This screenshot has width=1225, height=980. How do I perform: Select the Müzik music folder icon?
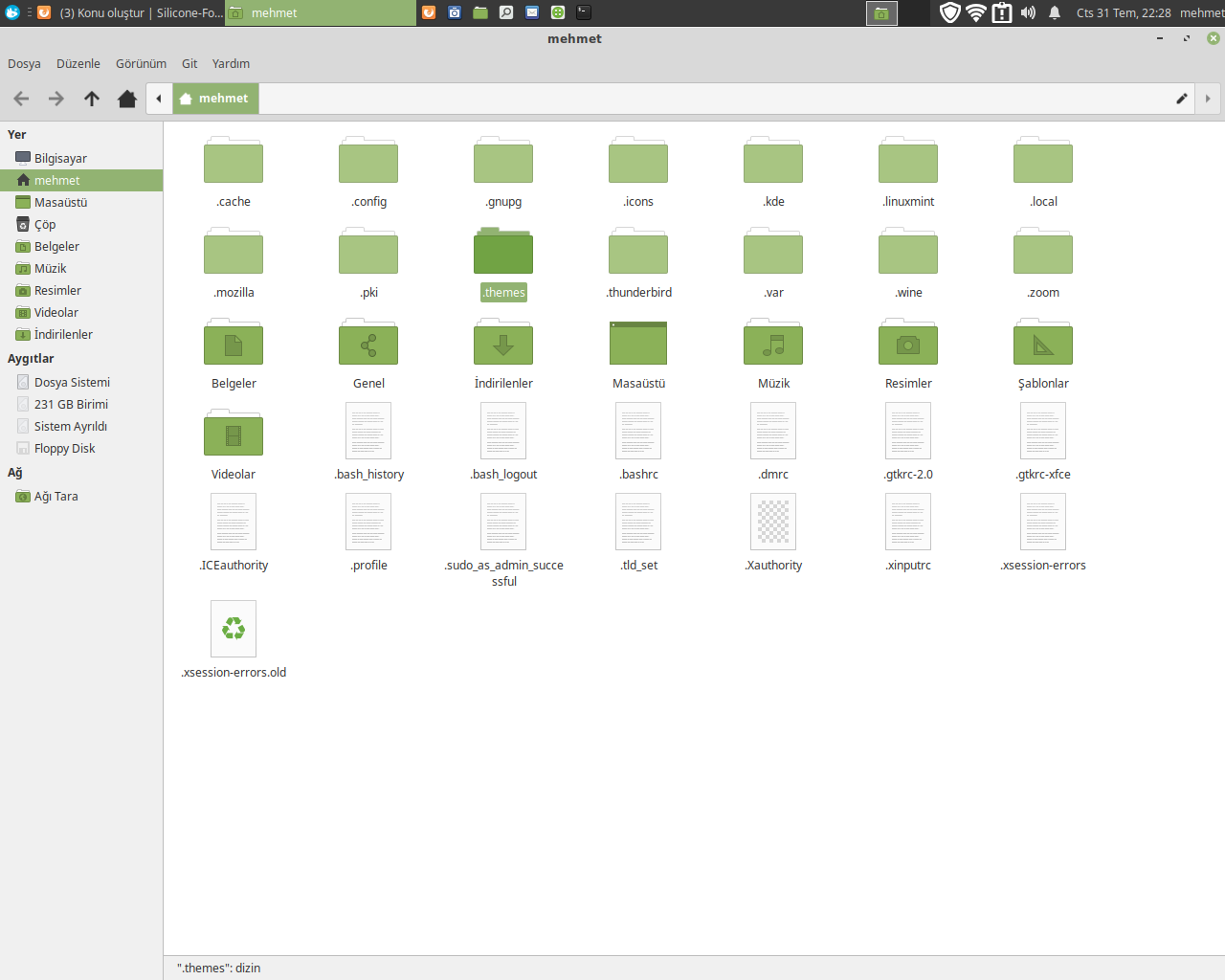point(773,342)
